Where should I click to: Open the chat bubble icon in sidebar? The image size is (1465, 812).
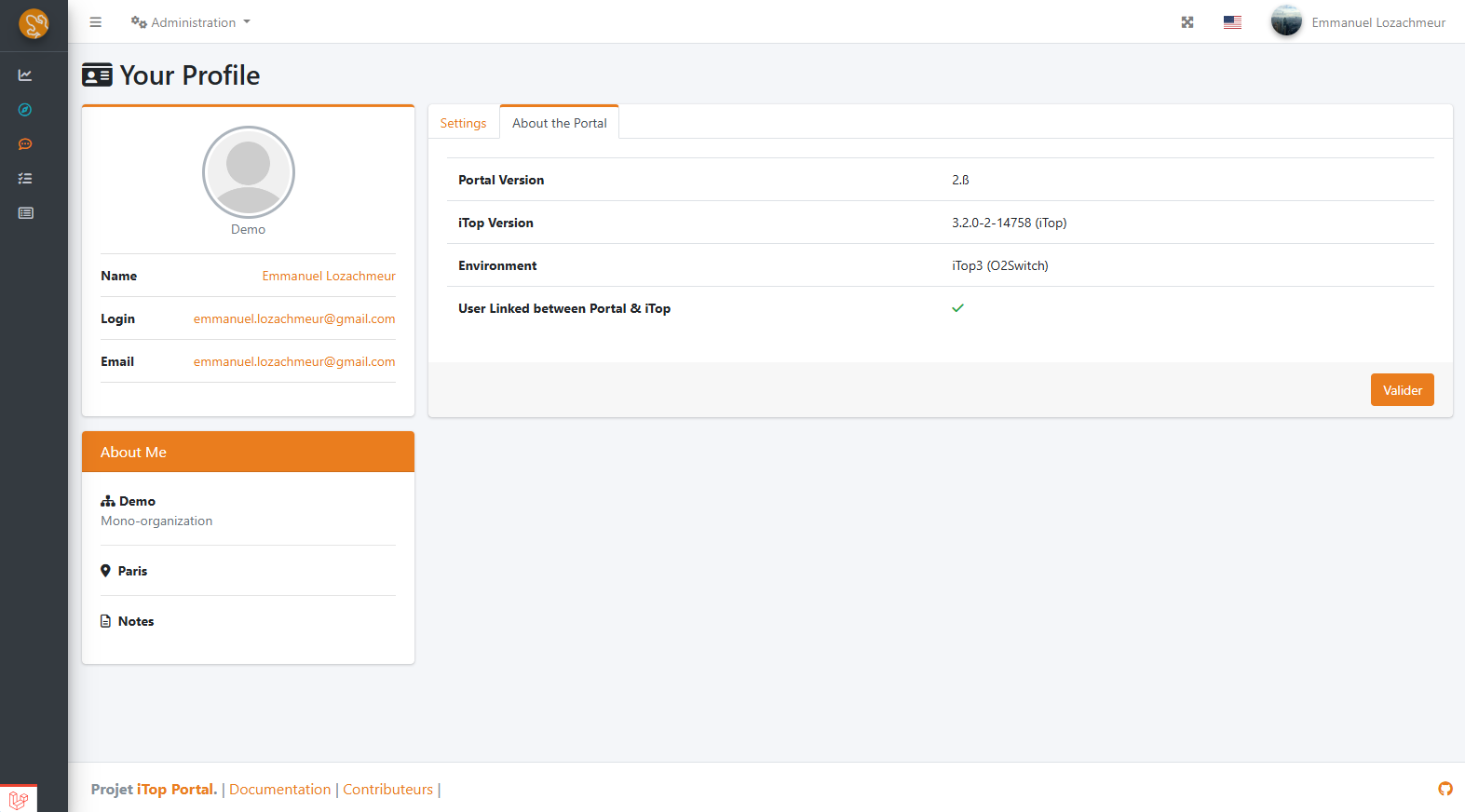pyautogui.click(x=25, y=144)
